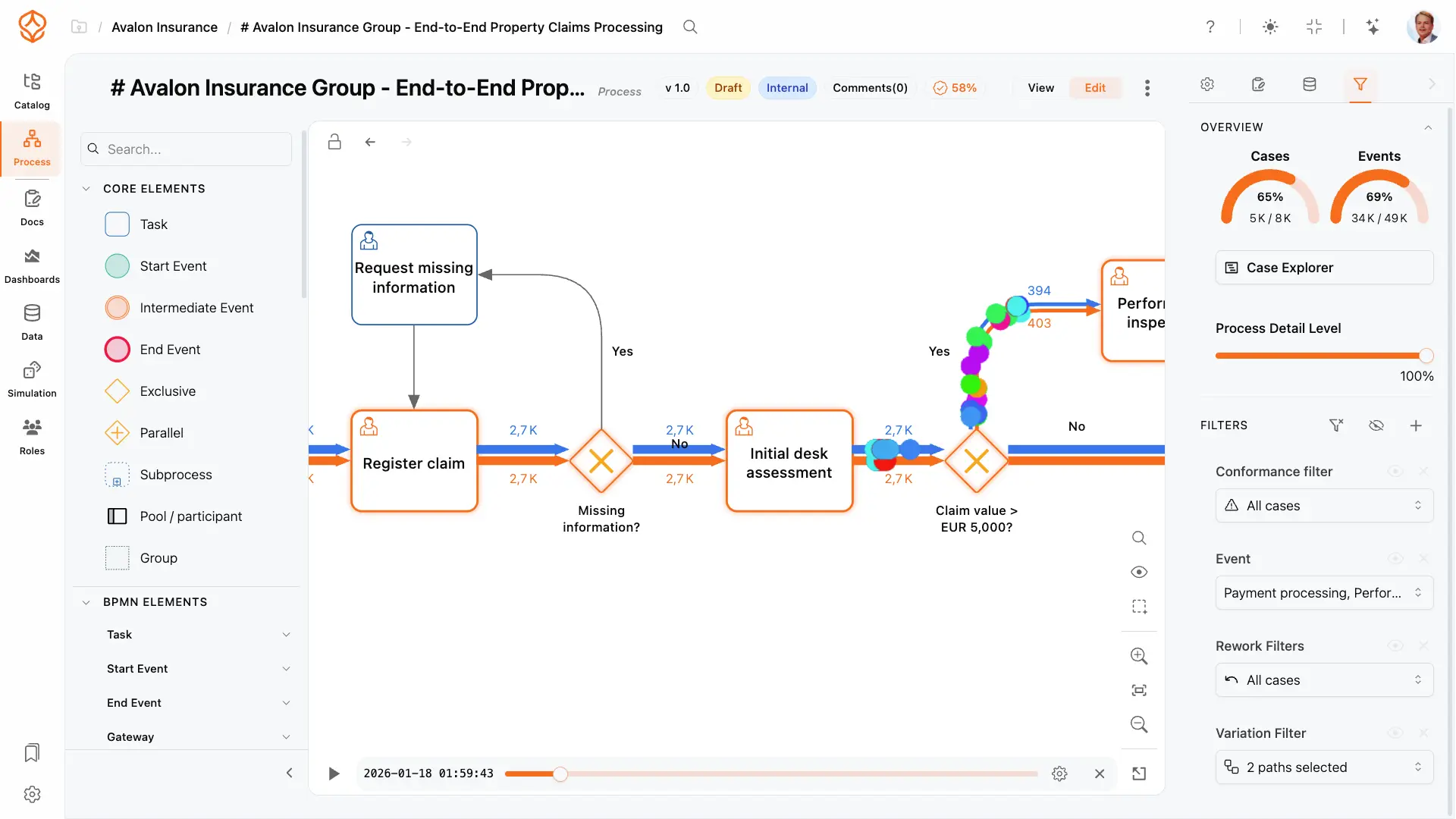Remove the Conformance filter

click(x=1423, y=472)
